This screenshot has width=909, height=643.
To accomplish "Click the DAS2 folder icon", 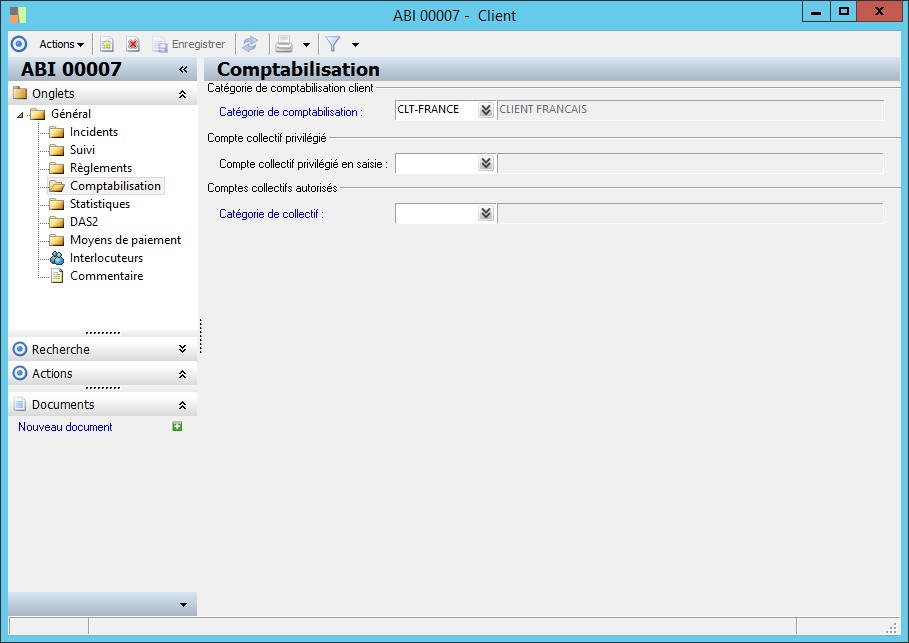I will click(57, 222).
